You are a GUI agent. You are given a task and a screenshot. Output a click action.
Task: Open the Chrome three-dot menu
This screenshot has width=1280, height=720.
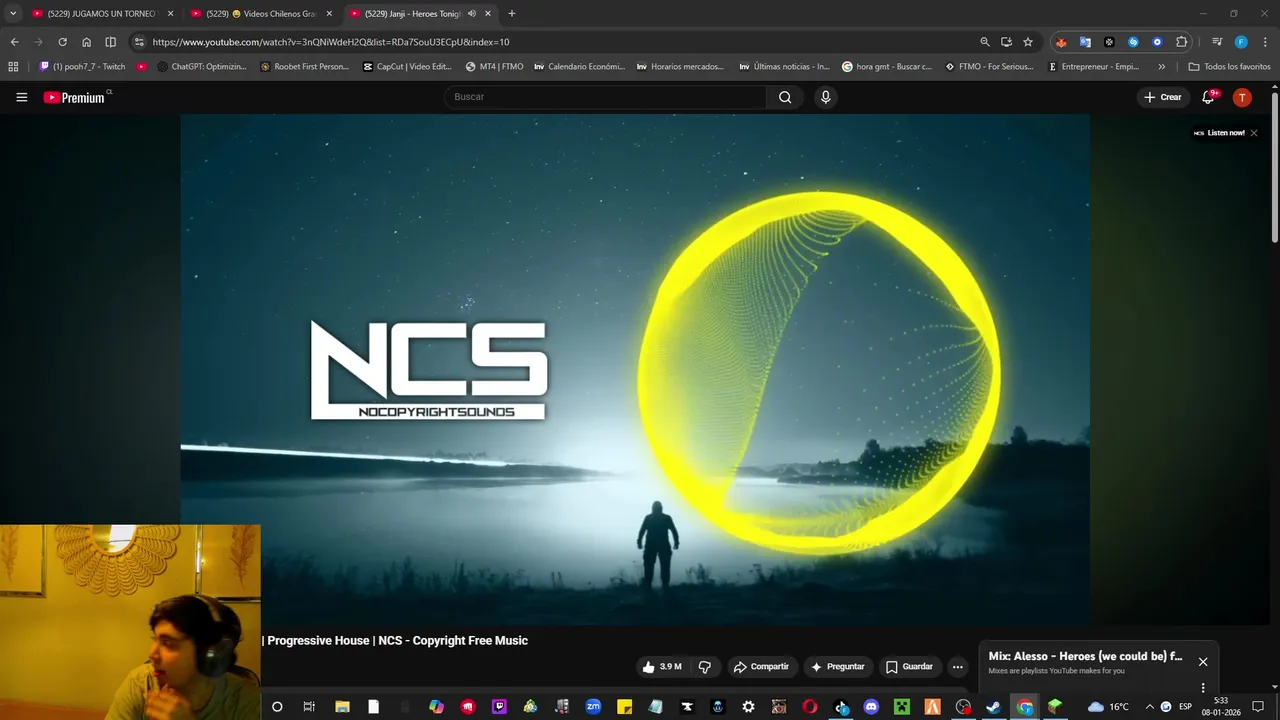pyautogui.click(x=1265, y=42)
